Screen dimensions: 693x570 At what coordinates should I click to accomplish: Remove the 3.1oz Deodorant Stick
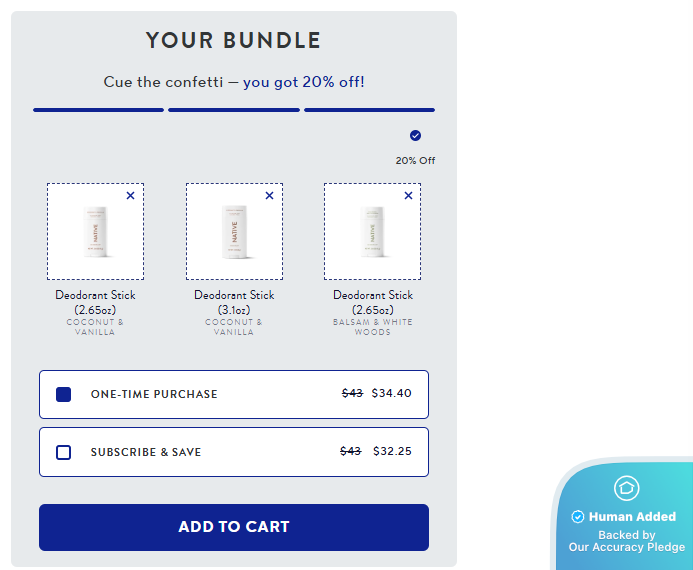[269, 196]
